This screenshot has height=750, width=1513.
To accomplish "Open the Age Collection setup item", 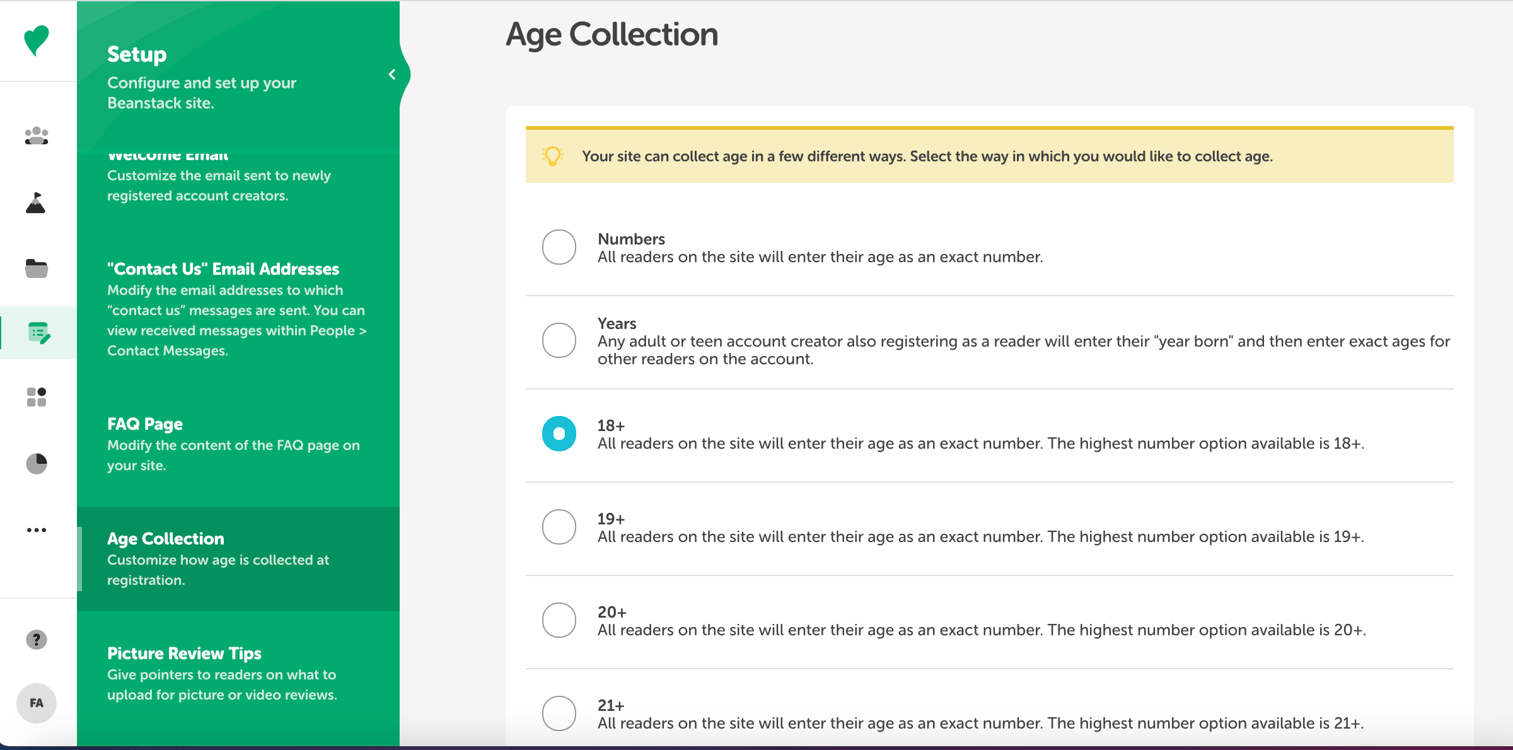I will pos(238,559).
